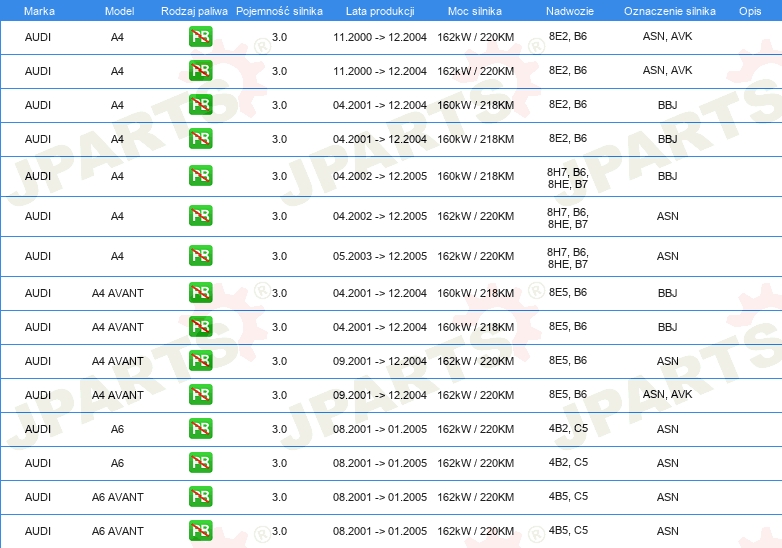Click the fuel icon in the A4 04.2002 162kW row
The height and width of the screenshot is (548, 782).
(x=200, y=215)
